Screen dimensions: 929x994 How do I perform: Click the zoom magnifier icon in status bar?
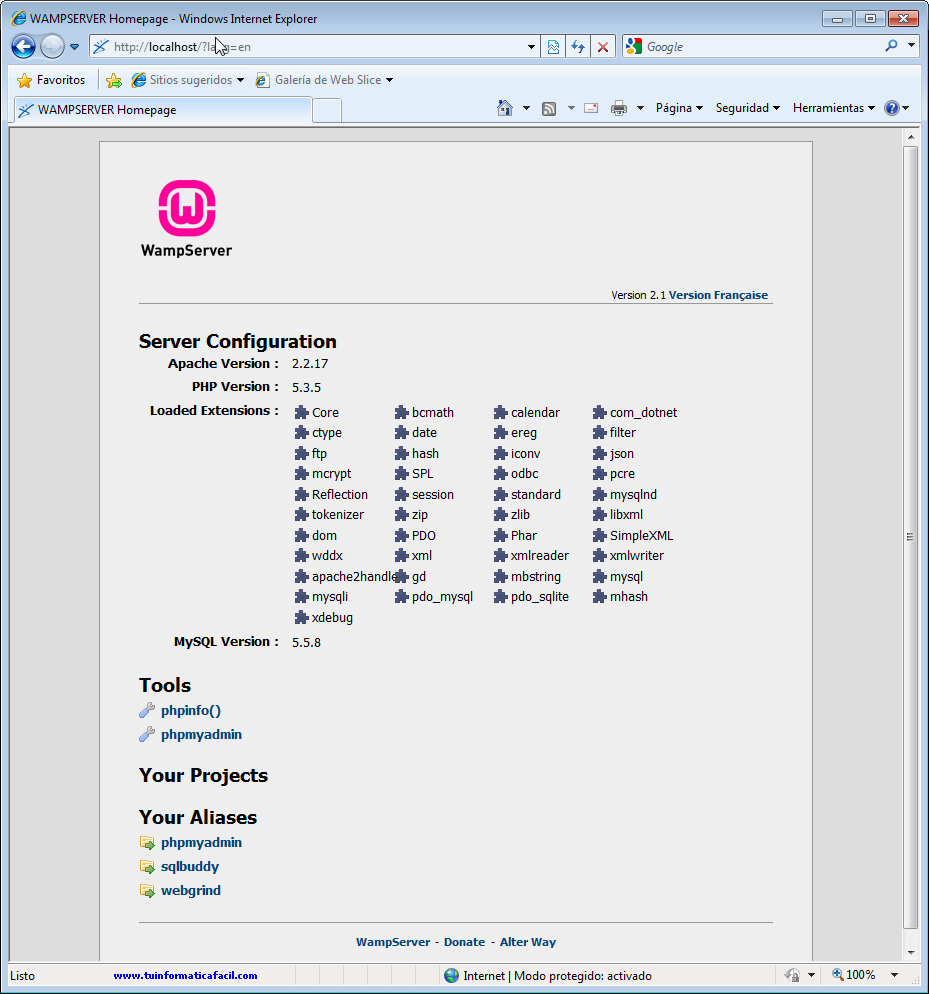point(838,974)
